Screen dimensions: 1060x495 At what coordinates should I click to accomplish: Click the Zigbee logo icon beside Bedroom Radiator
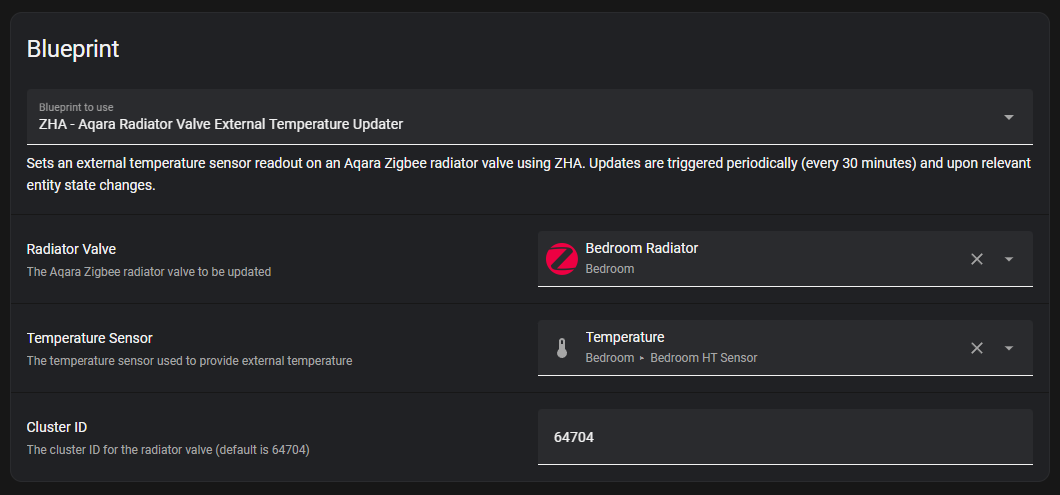click(562, 259)
